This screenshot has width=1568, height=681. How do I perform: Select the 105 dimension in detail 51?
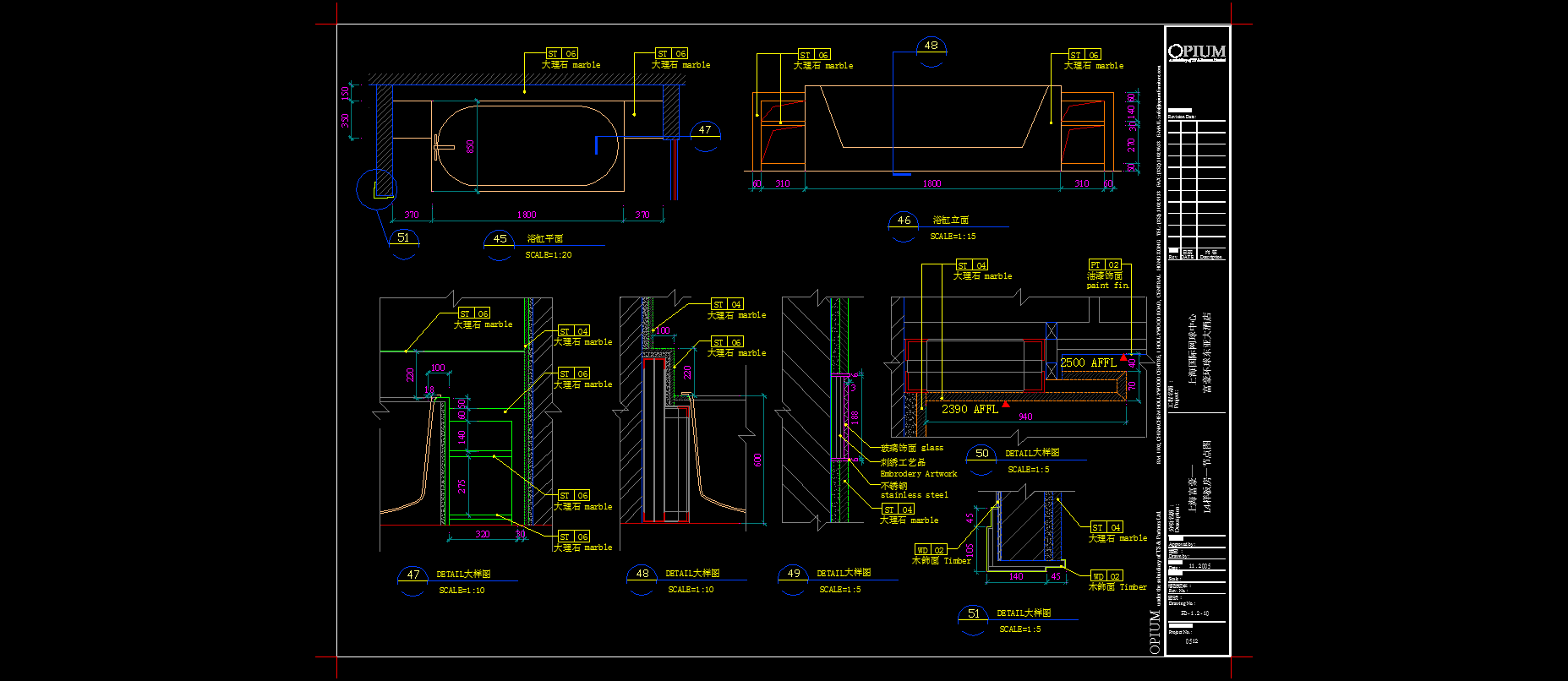pyautogui.click(x=970, y=549)
